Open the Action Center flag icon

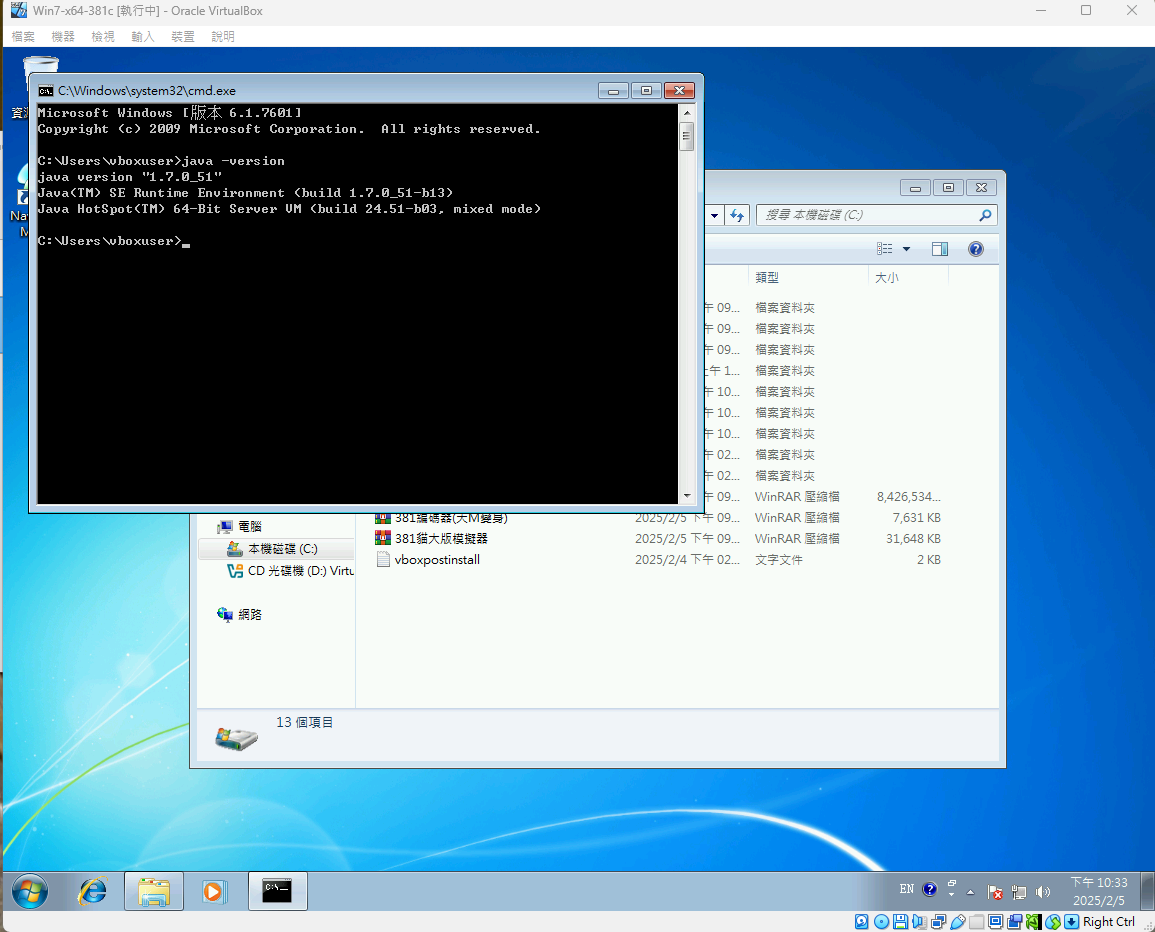pos(994,892)
